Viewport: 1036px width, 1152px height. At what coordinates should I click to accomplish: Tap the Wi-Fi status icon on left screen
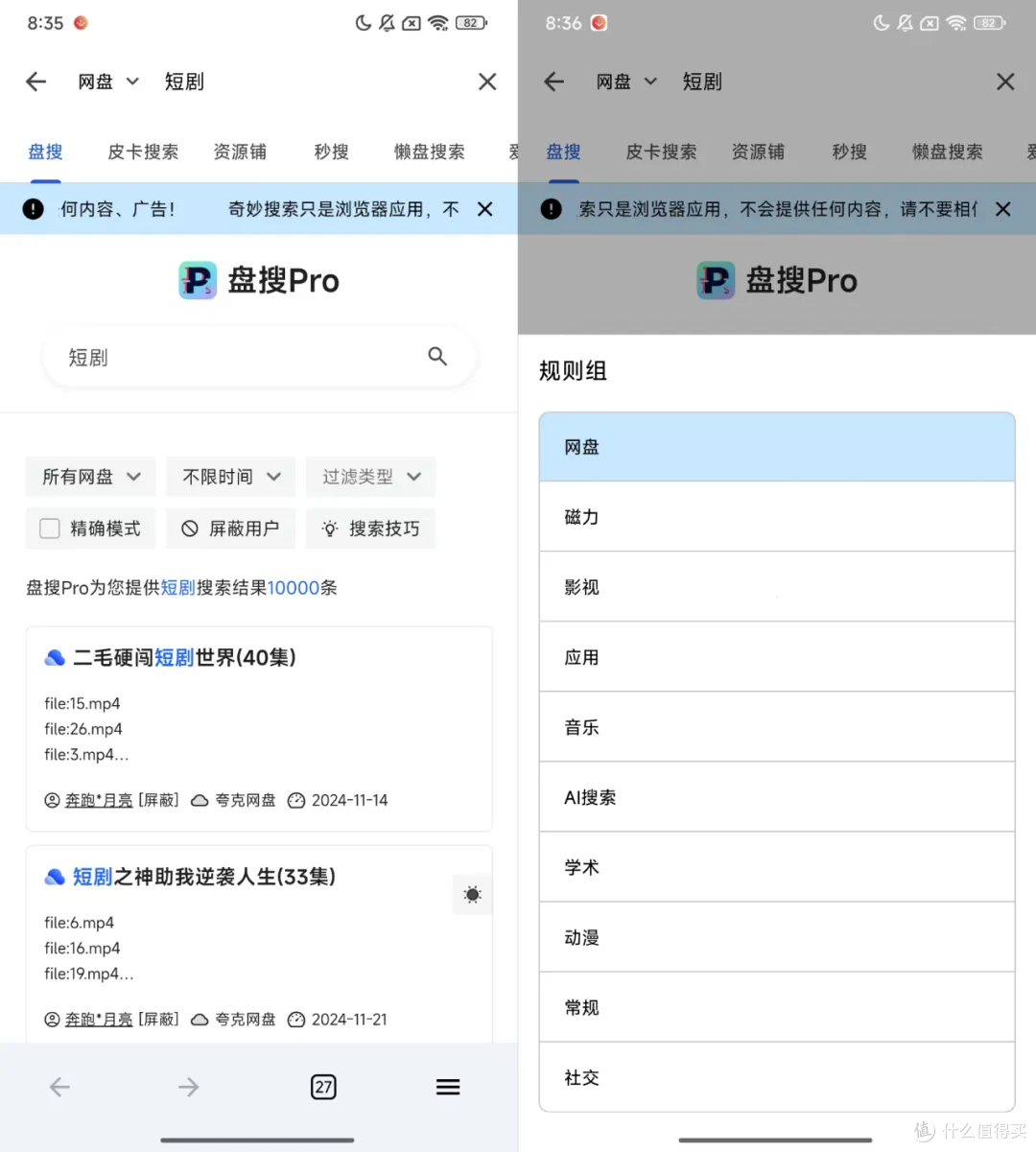click(x=438, y=23)
